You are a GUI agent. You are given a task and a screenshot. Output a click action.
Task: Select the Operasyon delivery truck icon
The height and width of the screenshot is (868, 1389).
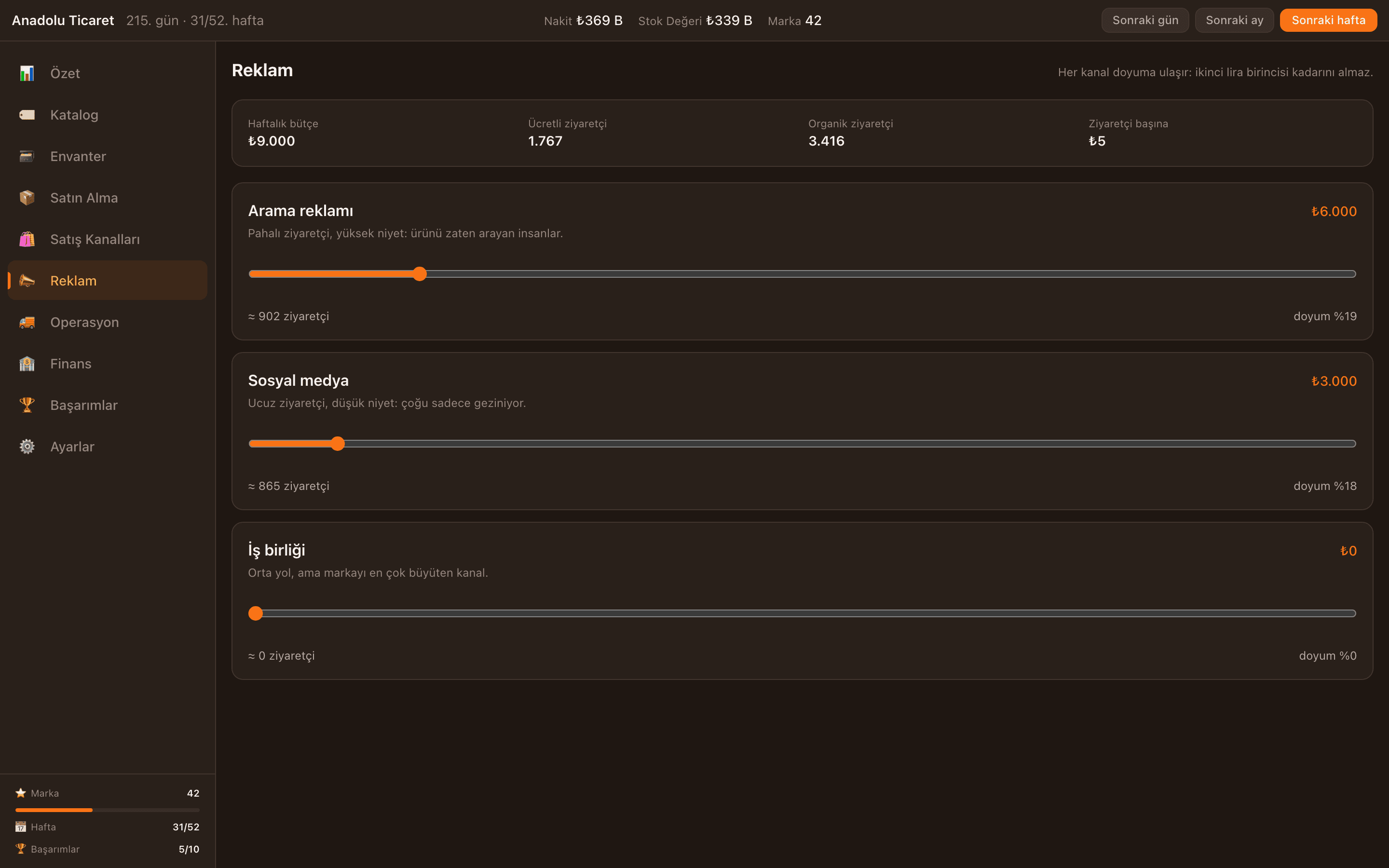[x=27, y=322]
